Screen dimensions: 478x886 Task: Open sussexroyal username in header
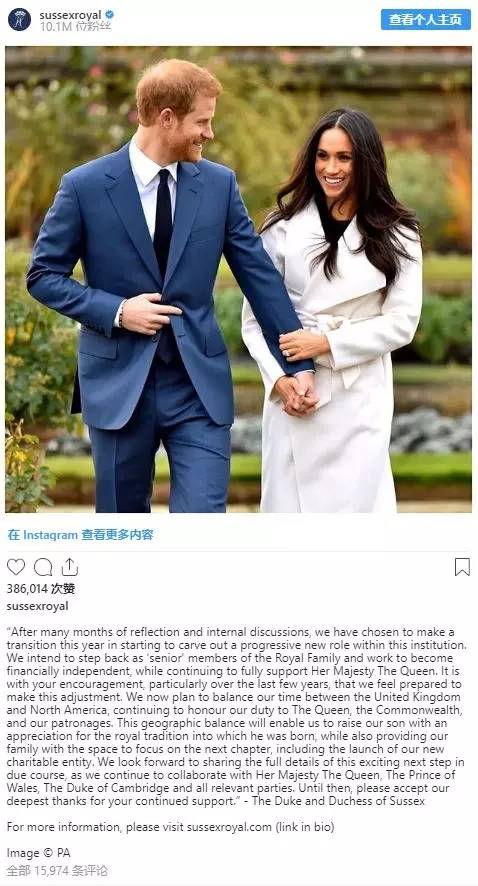coord(71,15)
